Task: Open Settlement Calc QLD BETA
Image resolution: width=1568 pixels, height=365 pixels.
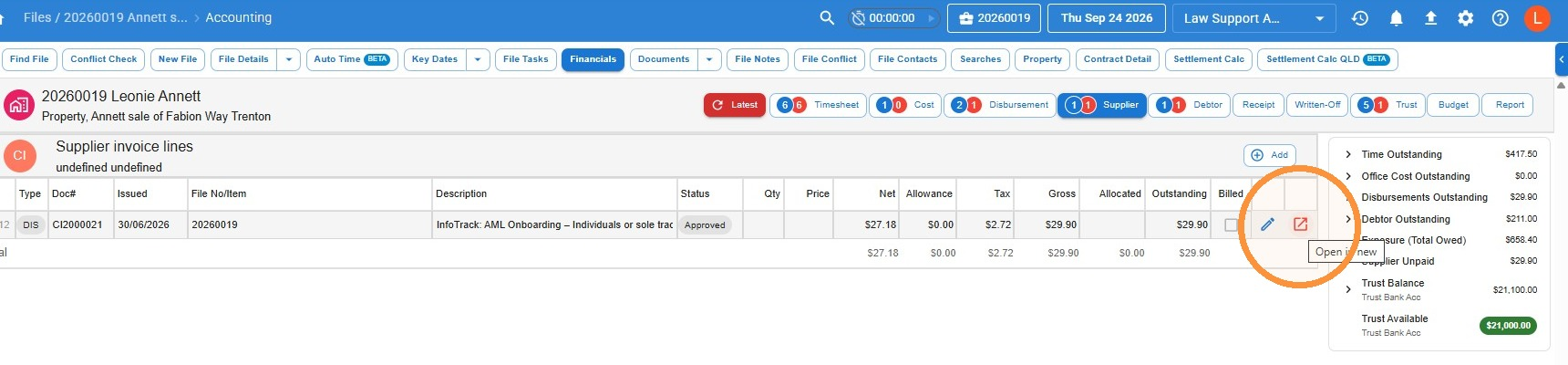Action: (x=1327, y=59)
